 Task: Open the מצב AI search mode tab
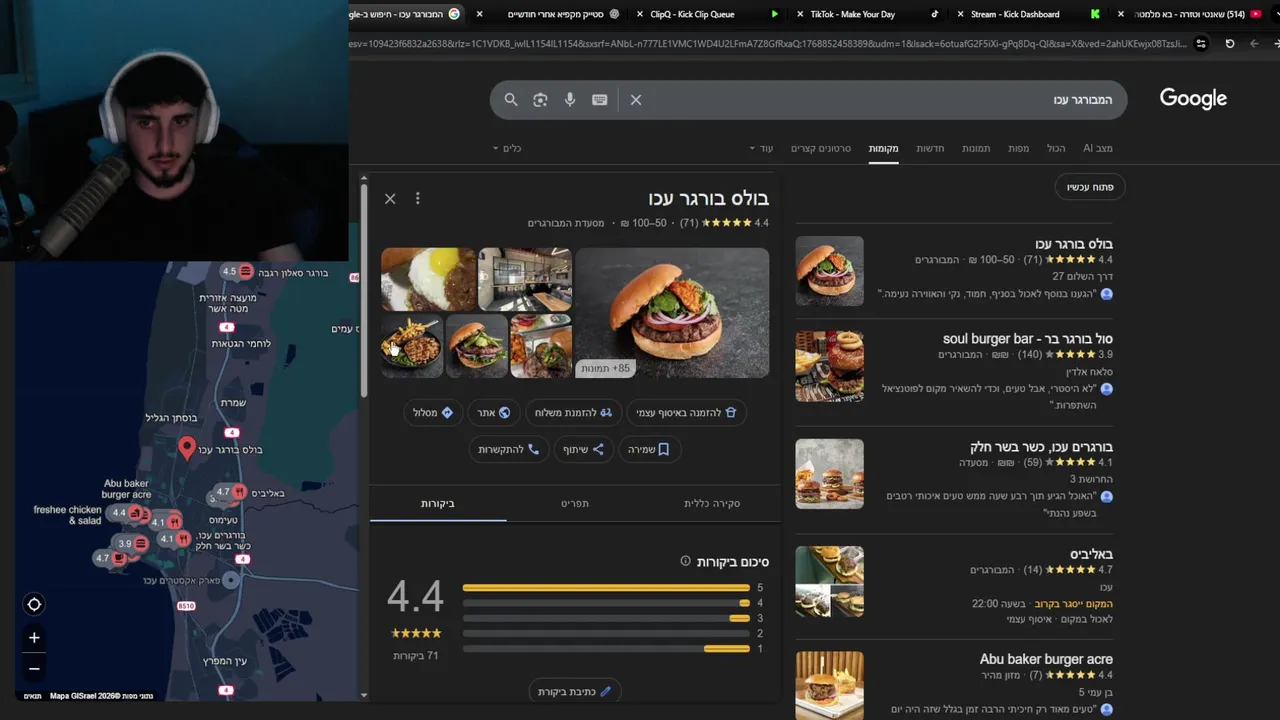click(1098, 148)
